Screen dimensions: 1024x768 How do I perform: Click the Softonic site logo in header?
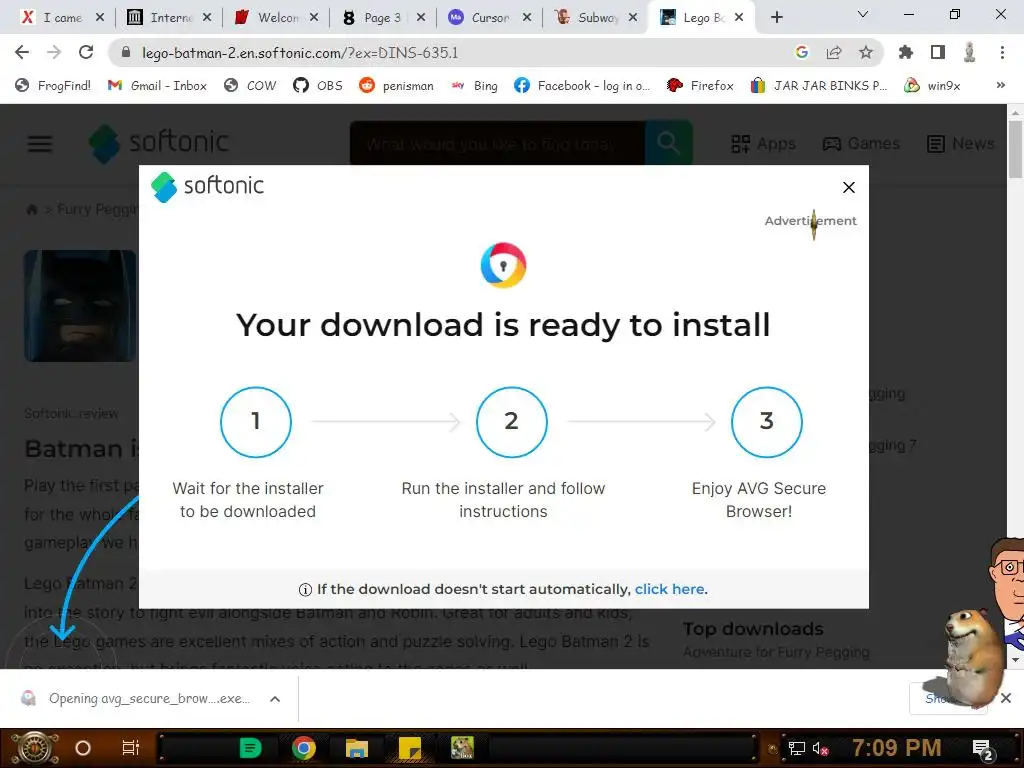pos(159,142)
